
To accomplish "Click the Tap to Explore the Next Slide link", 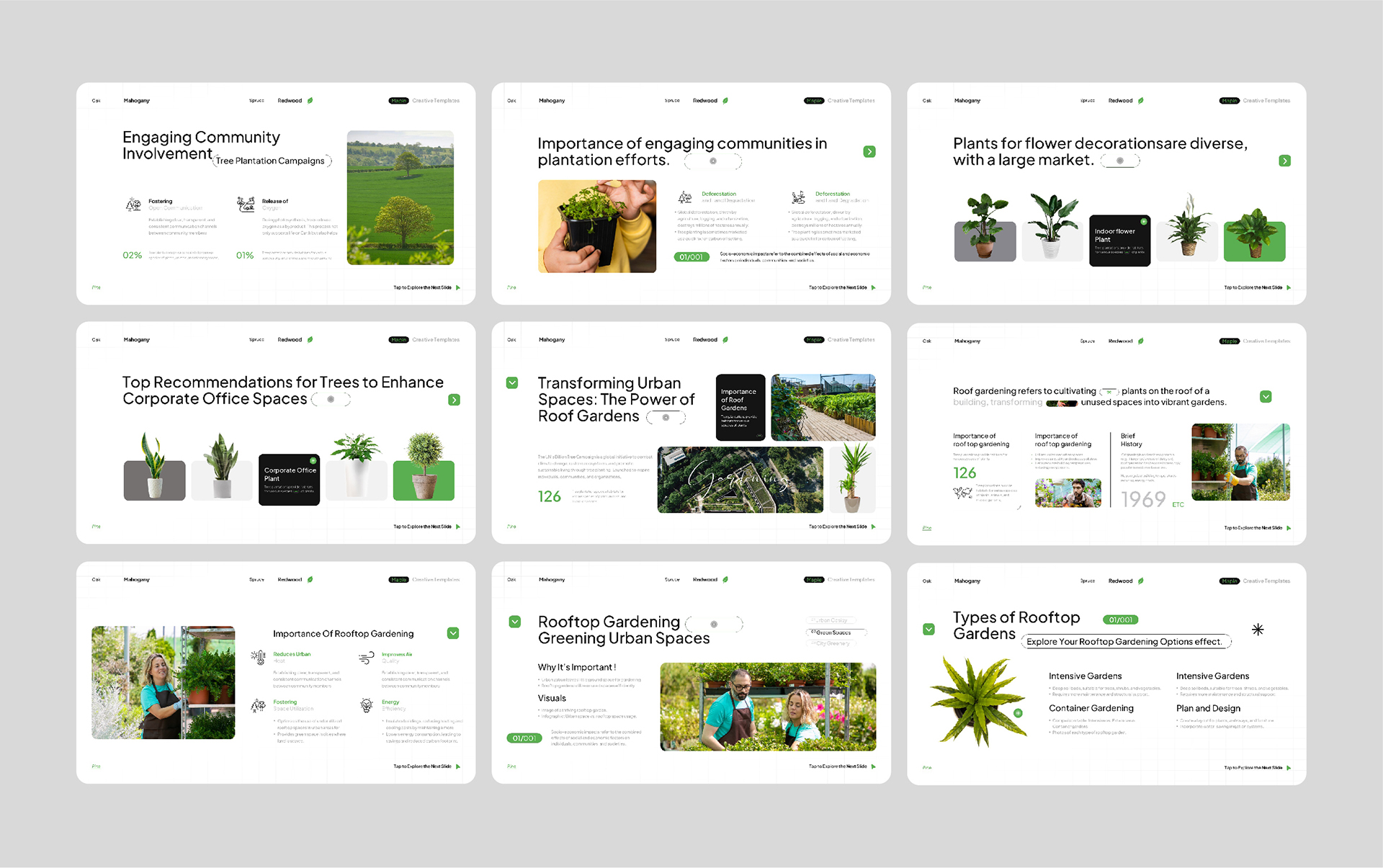I will [422, 287].
